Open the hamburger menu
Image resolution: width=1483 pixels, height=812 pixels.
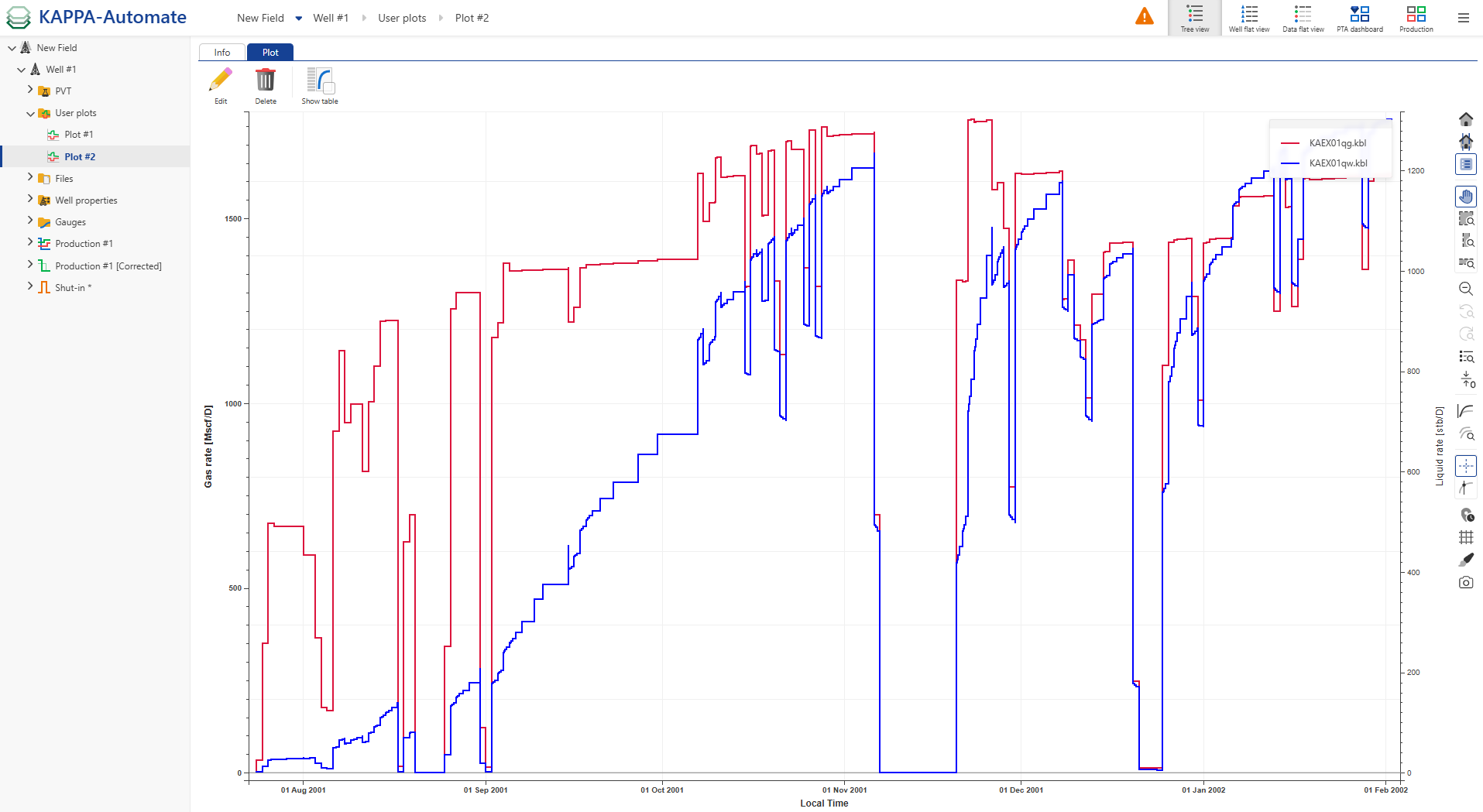(1463, 18)
